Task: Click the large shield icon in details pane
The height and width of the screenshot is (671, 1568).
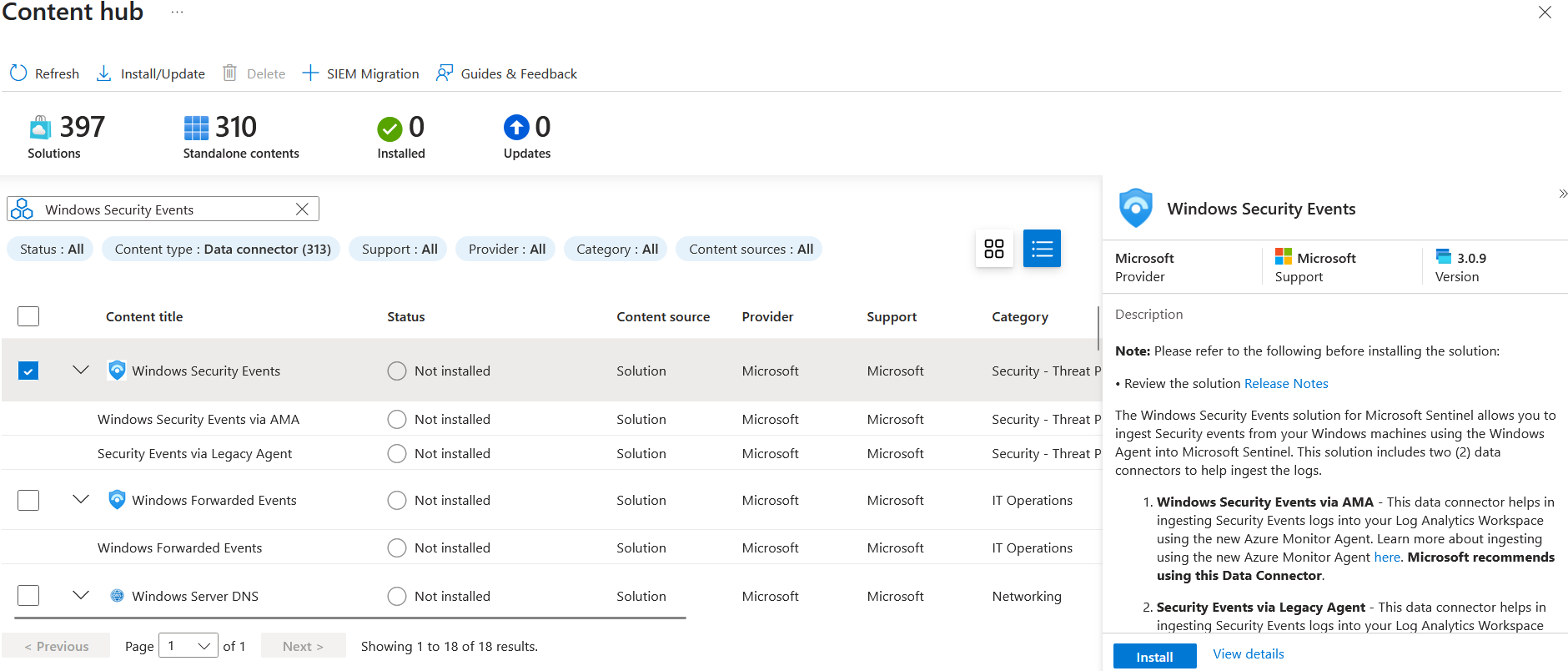Action: (x=1135, y=208)
